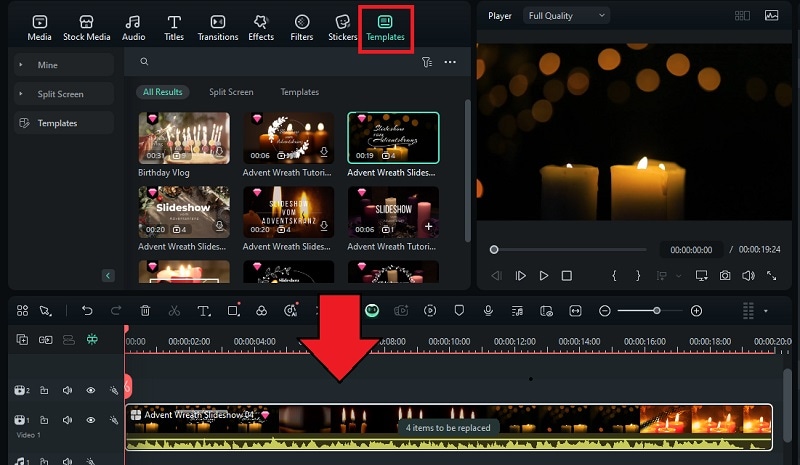Add the SLIDESHOW 00:06 template with plus

pyautogui.click(x=429, y=226)
